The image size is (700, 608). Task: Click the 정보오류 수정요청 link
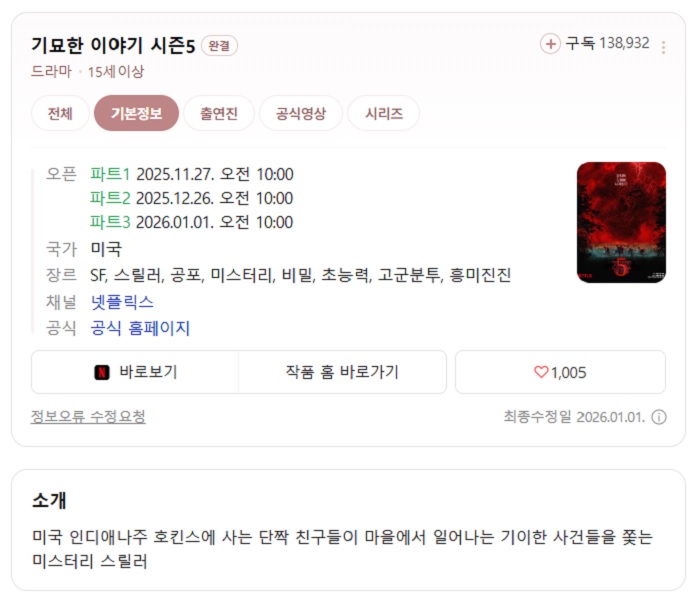pos(88,416)
